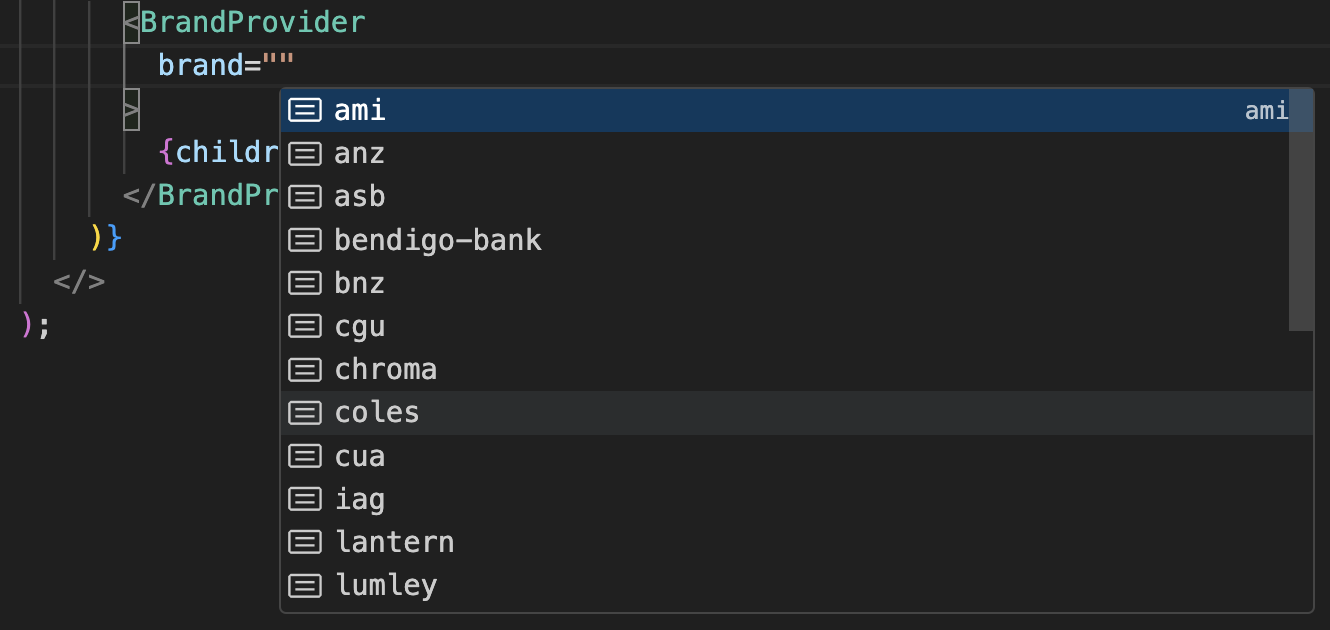Image resolution: width=1330 pixels, height=630 pixels.
Task: Click the icon beside bnz suggestion
Action: [304, 283]
